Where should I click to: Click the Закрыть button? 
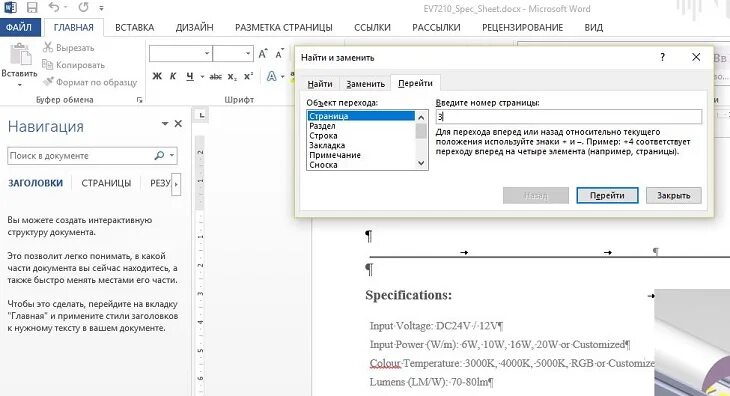pos(673,195)
